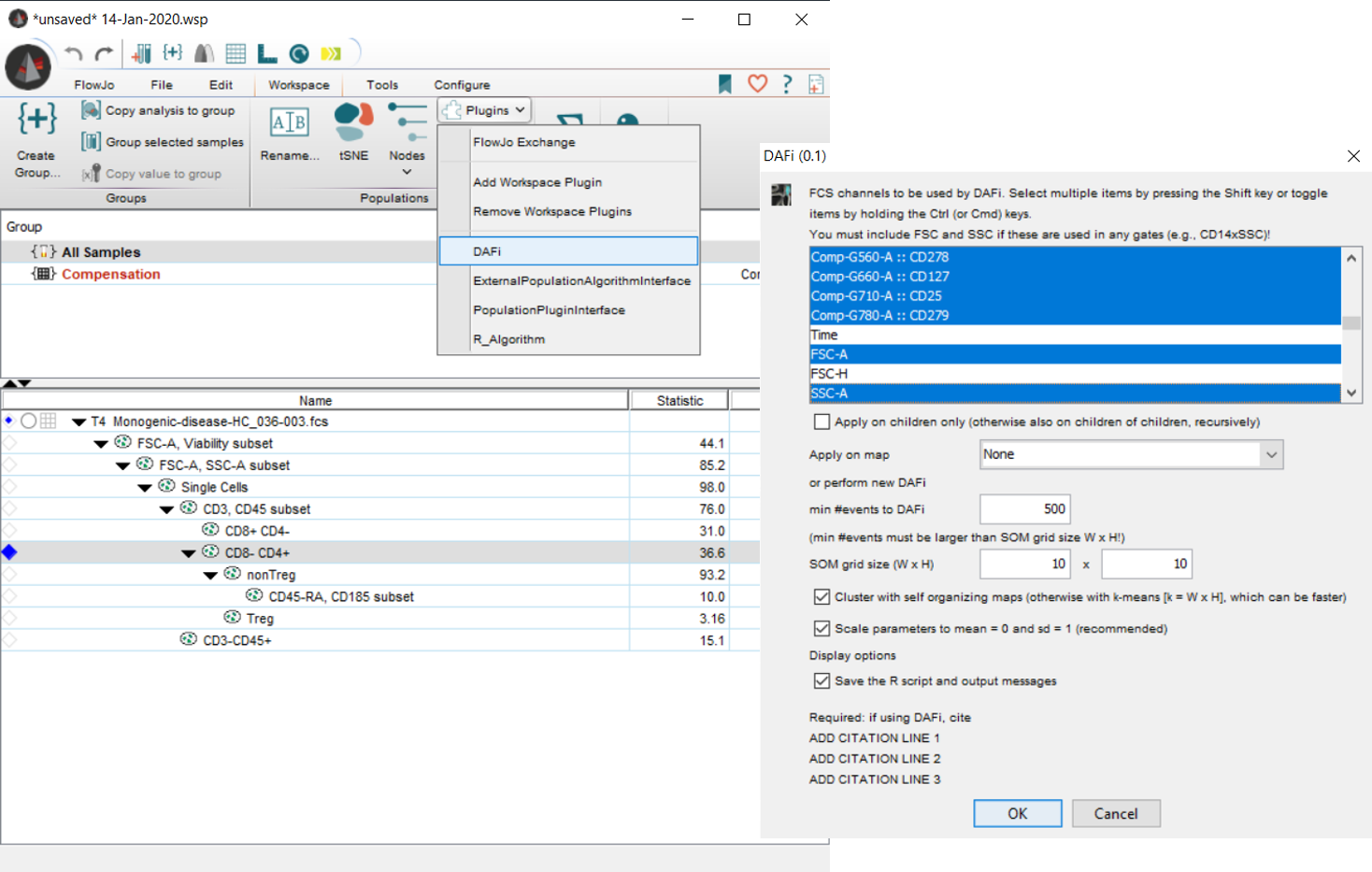Image resolution: width=1372 pixels, height=872 pixels.
Task: Uncheck Cluster with self organizing maps
Action: [x=822, y=596]
